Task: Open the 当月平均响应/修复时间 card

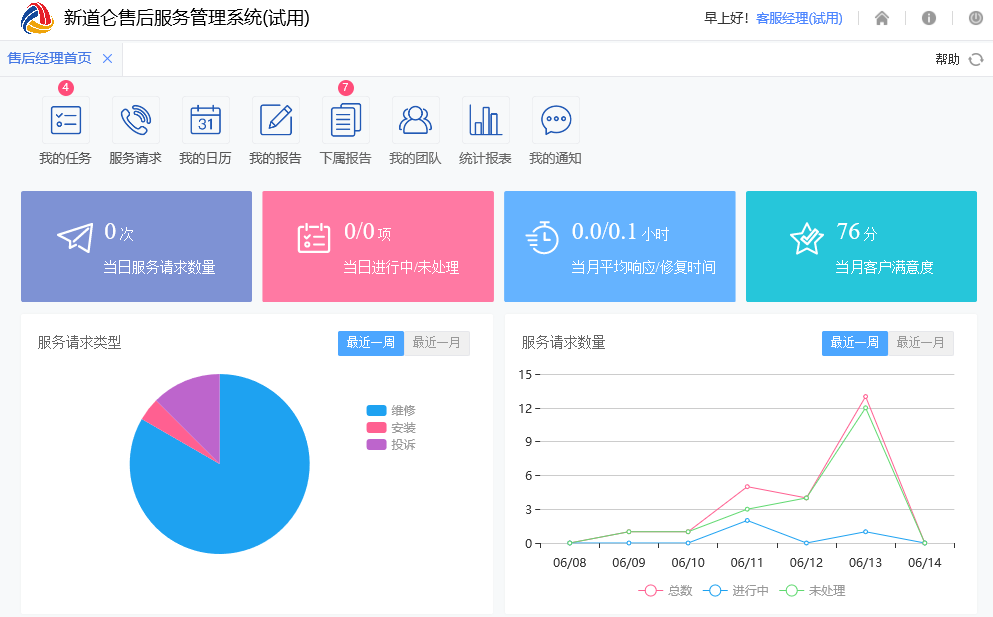Action: coord(620,246)
